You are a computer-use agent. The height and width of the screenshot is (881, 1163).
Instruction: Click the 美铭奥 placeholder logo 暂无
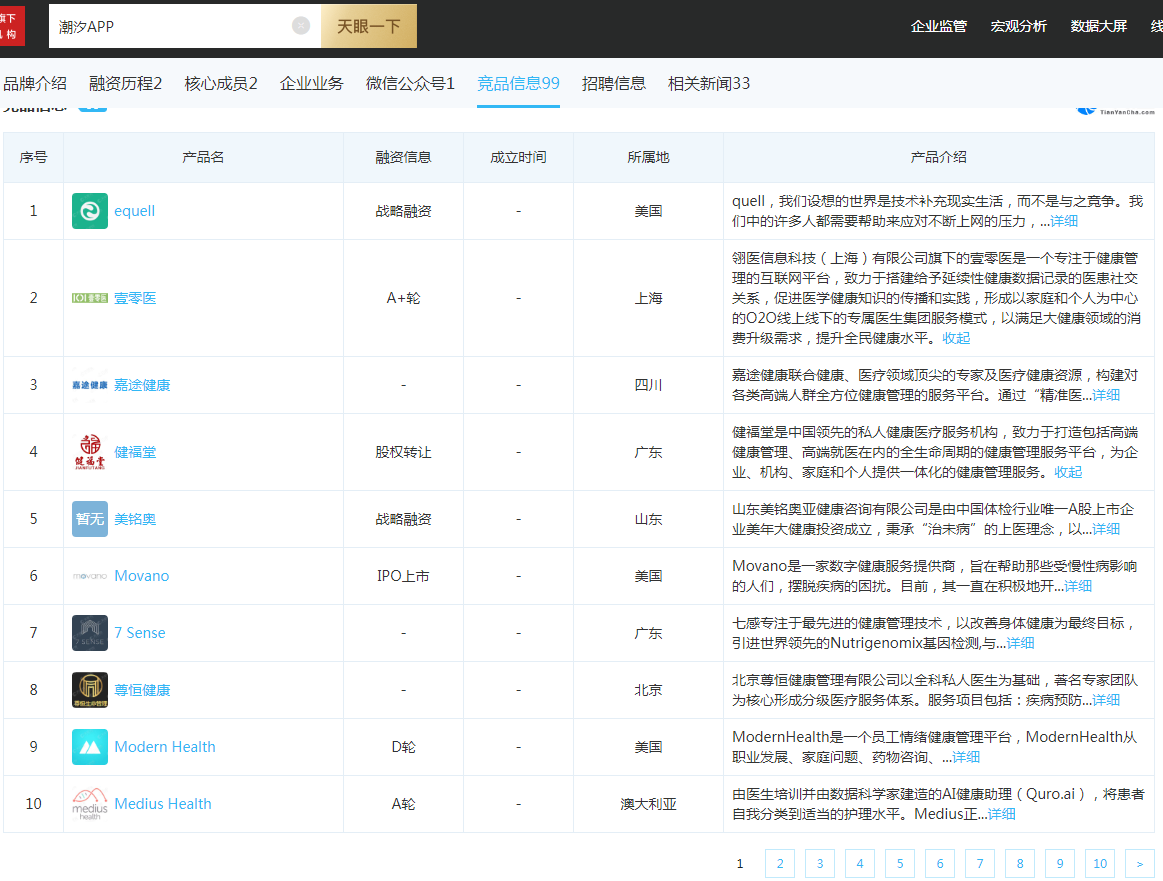[90, 519]
